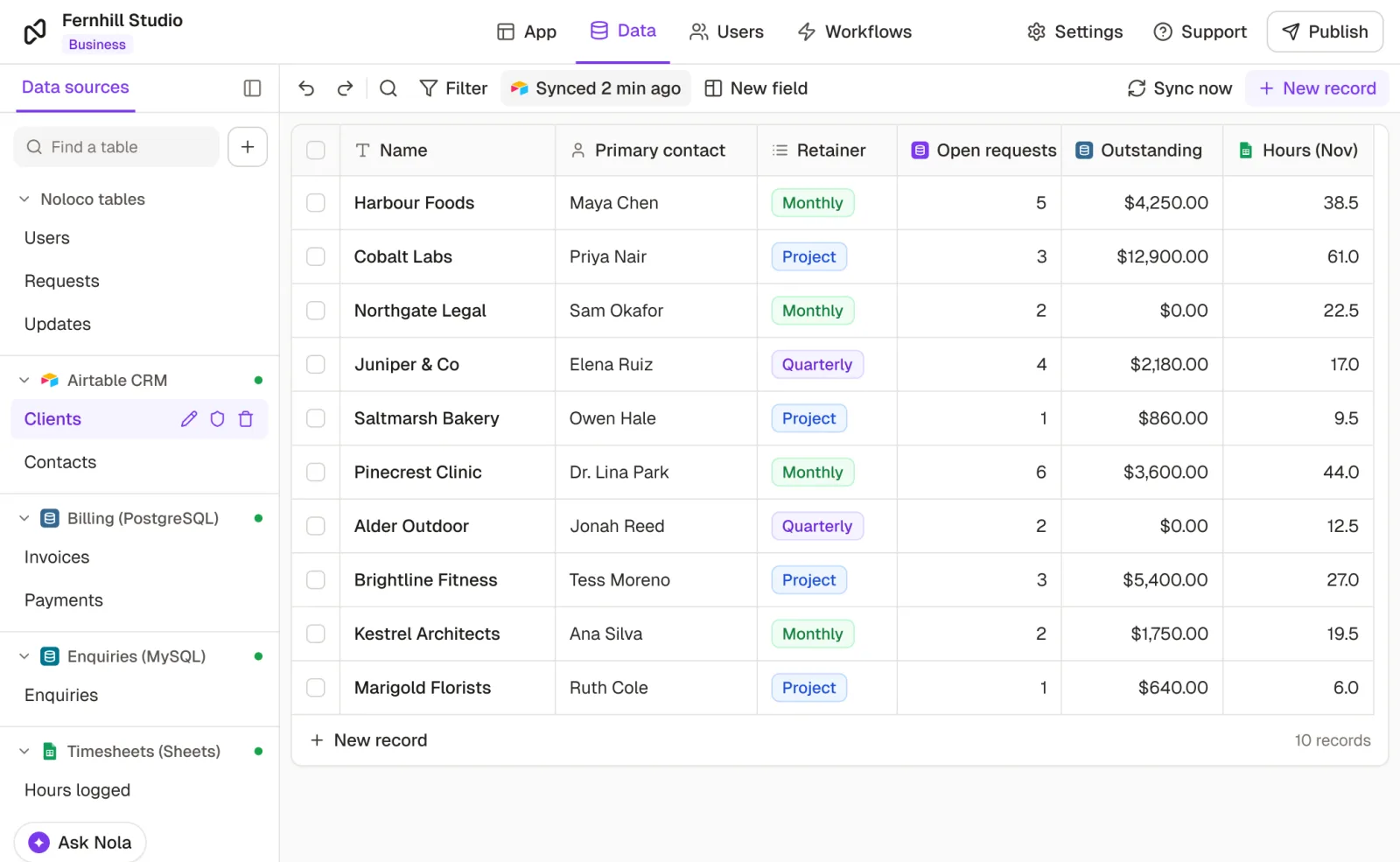The width and height of the screenshot is (1400, 862).
Task: Select the Data sources tab
Action: coord(75,88)
